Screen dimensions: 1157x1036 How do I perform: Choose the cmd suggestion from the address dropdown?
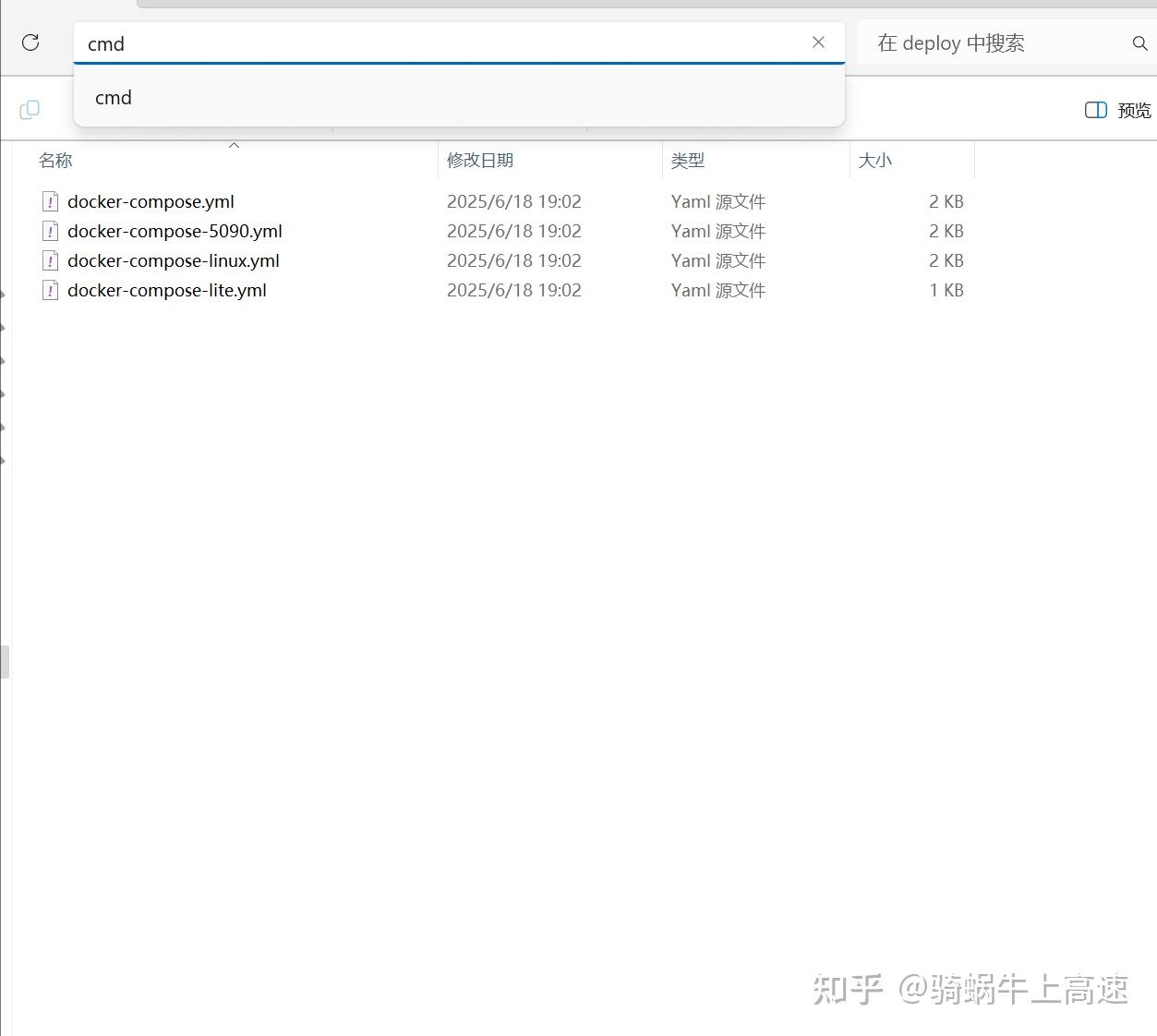pos(114,98)
